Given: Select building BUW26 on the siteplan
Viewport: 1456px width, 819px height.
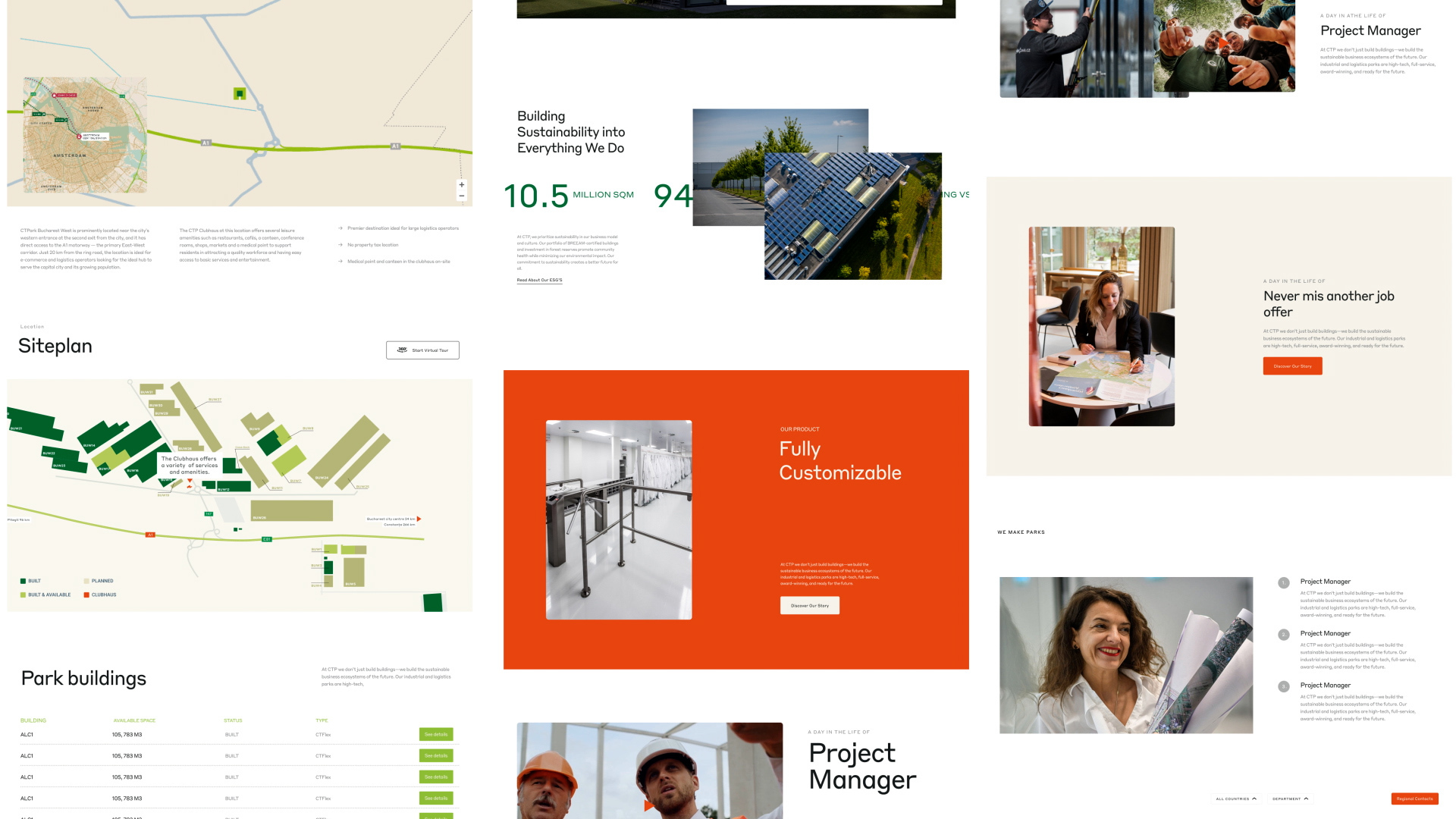Looking at the screenshot, I should pyautogui.click(x=292, y=510).
